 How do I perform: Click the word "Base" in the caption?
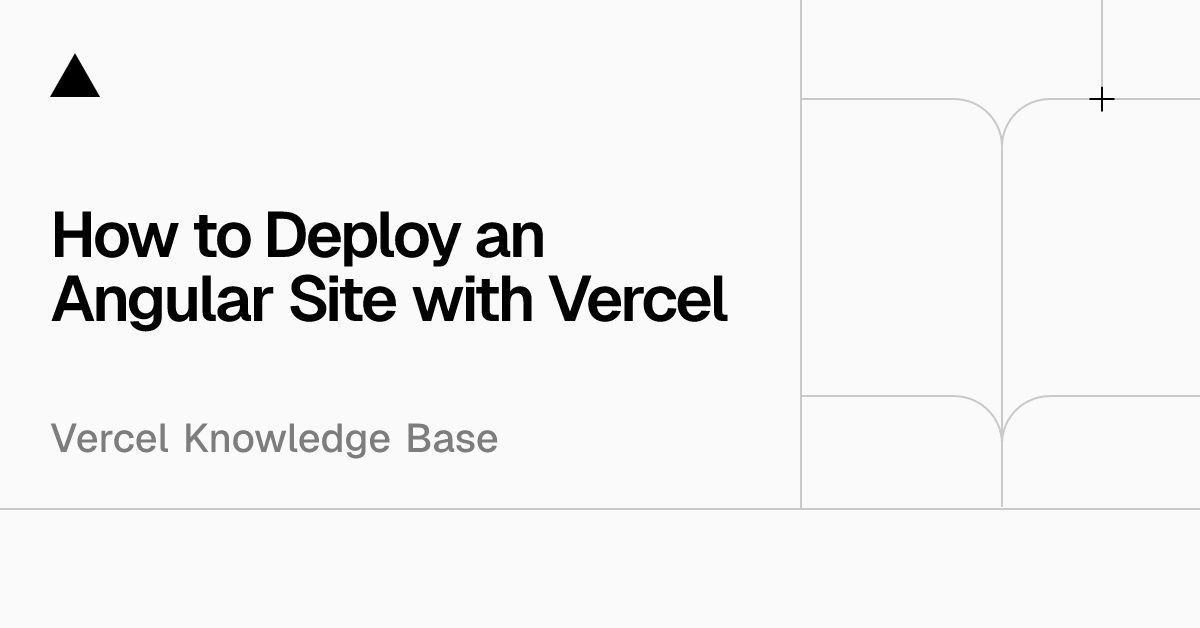[x=452, y=438]
